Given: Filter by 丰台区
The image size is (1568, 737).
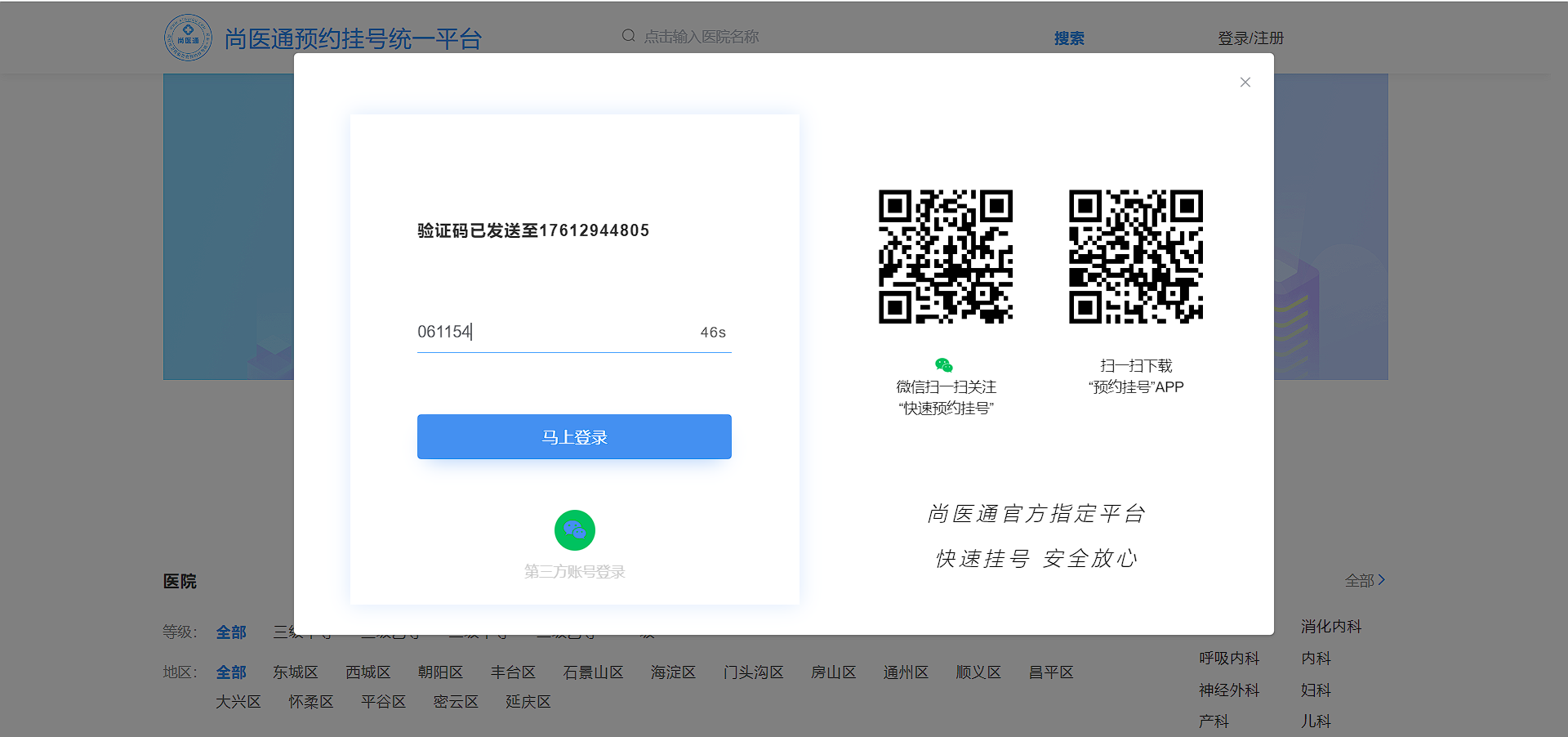Looking at the screenshot, I should point(514,672).
